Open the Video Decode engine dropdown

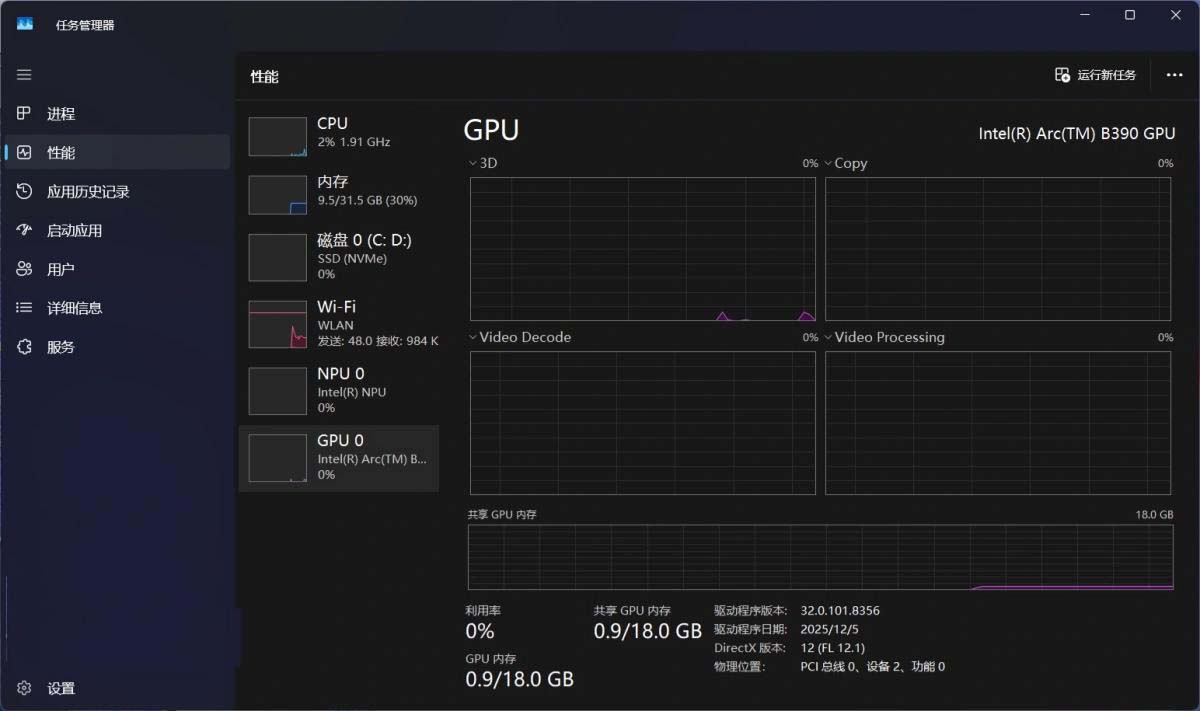520,337
